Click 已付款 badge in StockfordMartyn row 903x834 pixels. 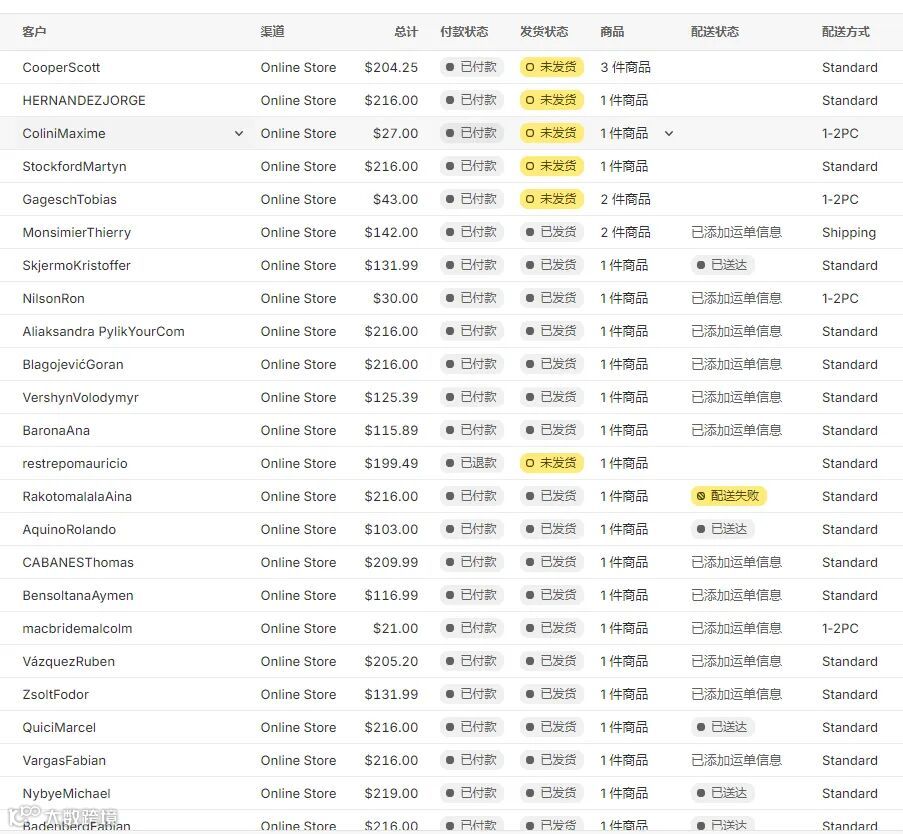(x=472, y=166)
